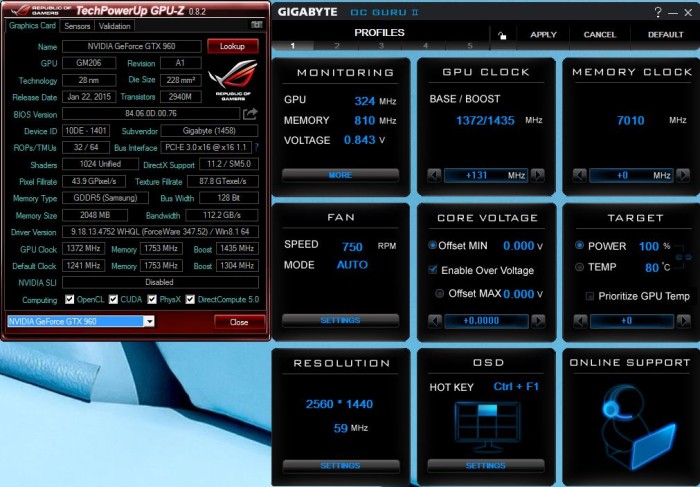
Task: Click the target +0 offset field
Action: tap(632, 321)
